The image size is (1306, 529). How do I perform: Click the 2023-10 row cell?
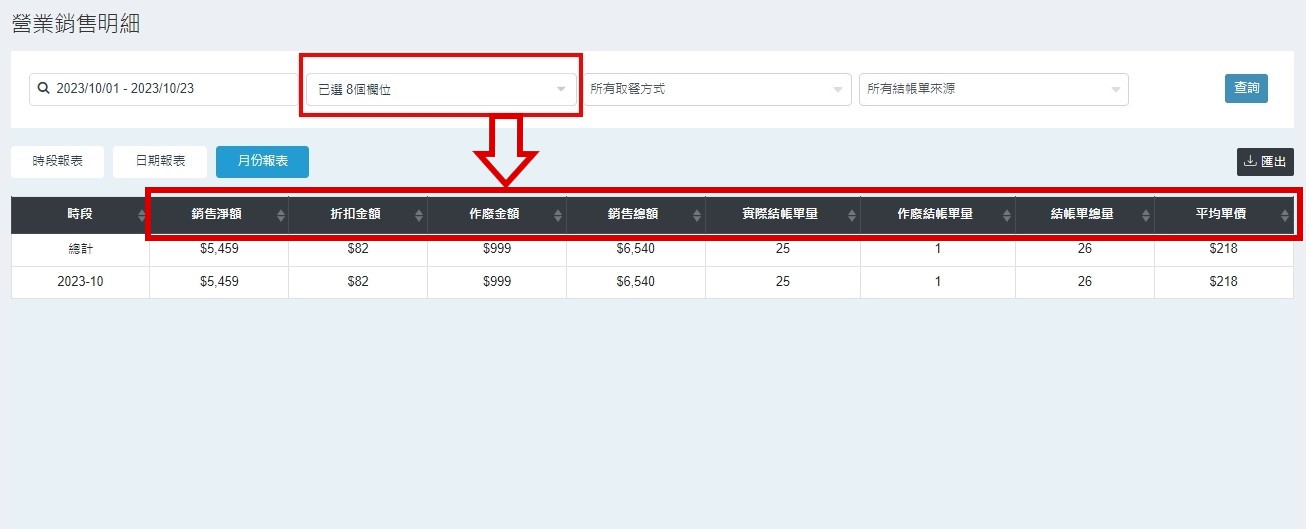point(80,282)
